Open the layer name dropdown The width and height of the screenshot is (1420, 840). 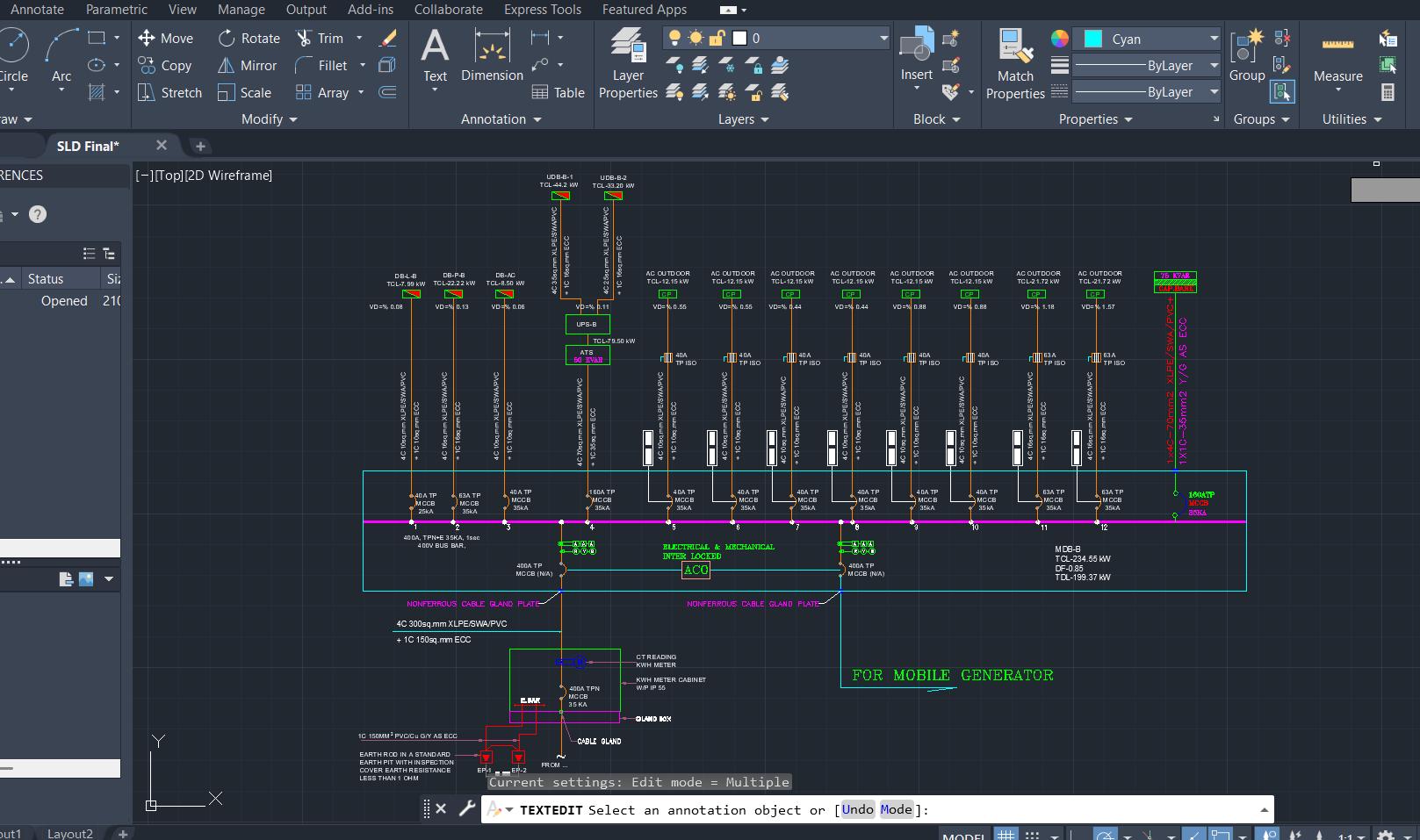[883, 38]
